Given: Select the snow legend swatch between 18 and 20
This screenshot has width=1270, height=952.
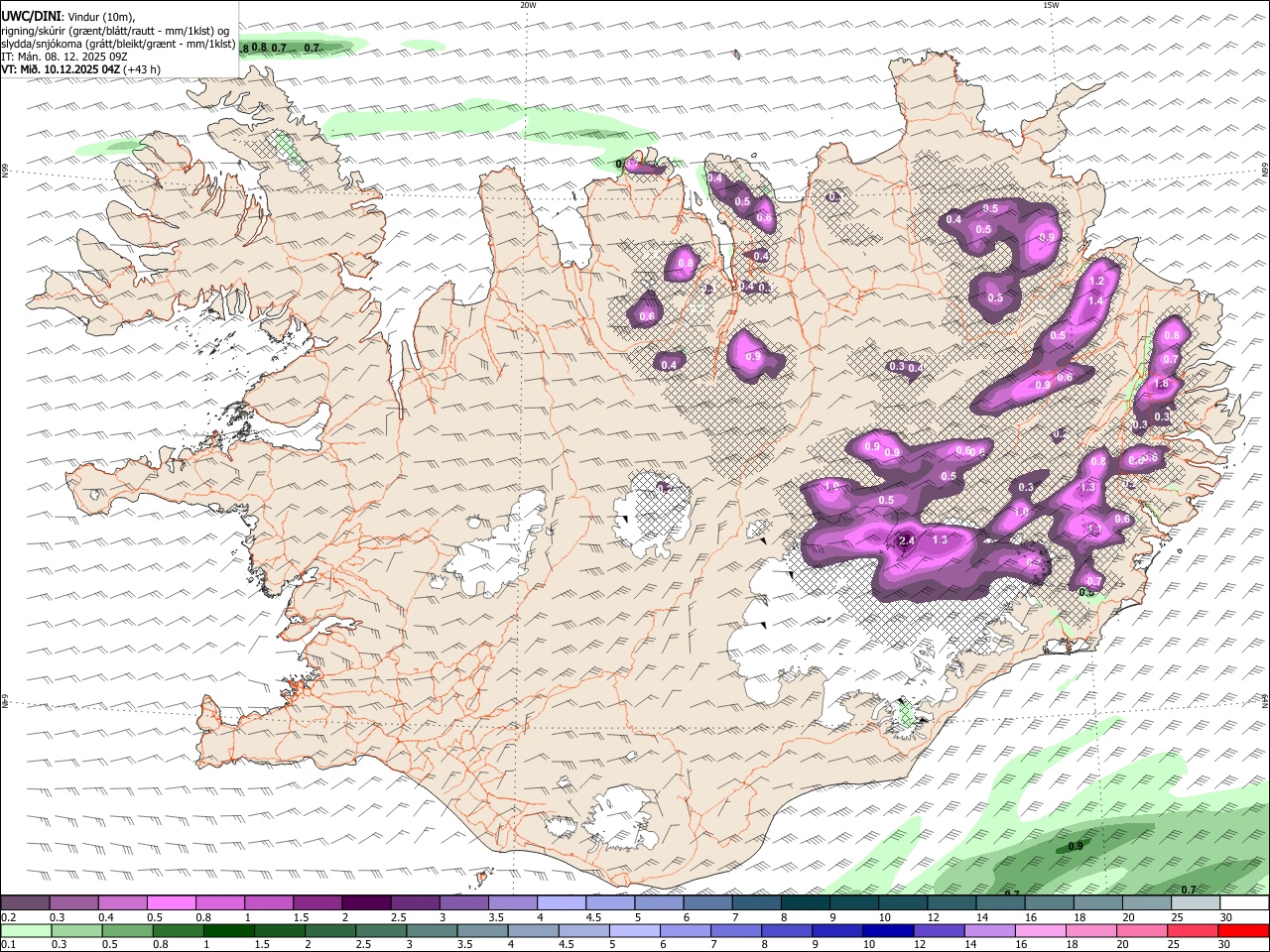Looking at the screenshot, I should click(x=1096, y=902).
